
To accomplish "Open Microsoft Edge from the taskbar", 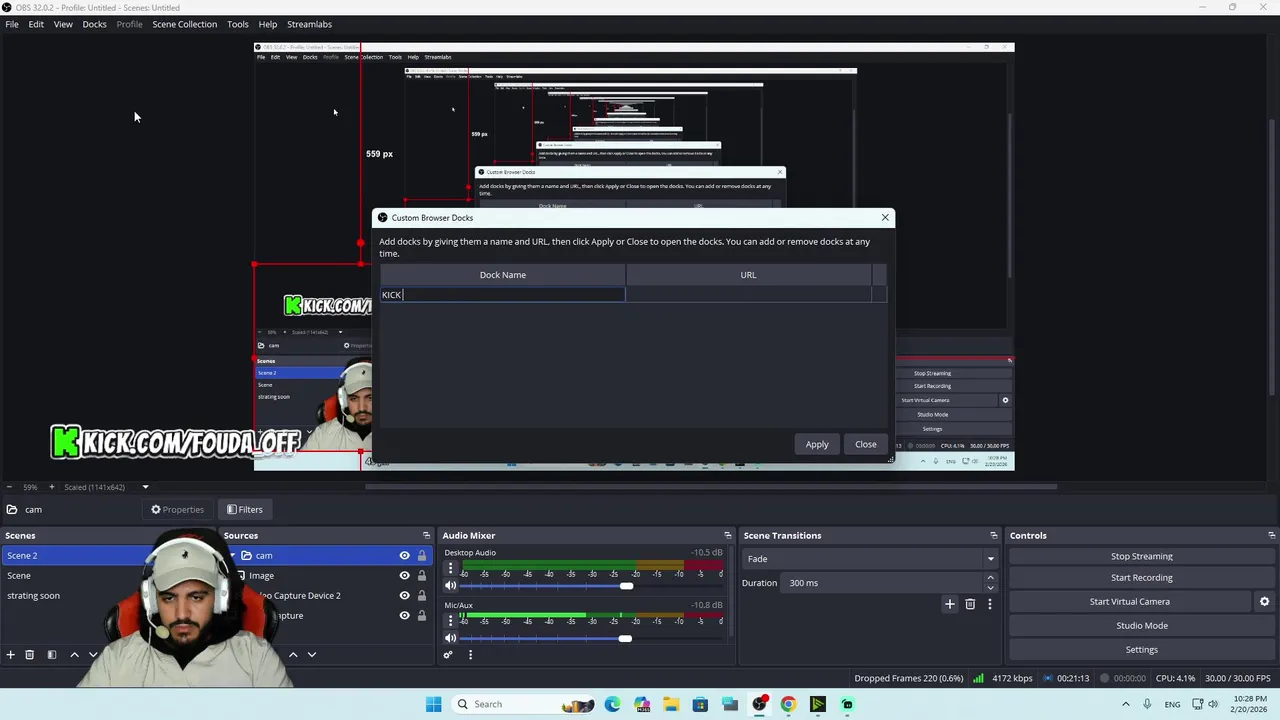I will pyautogui.click(x=612, y=704).
